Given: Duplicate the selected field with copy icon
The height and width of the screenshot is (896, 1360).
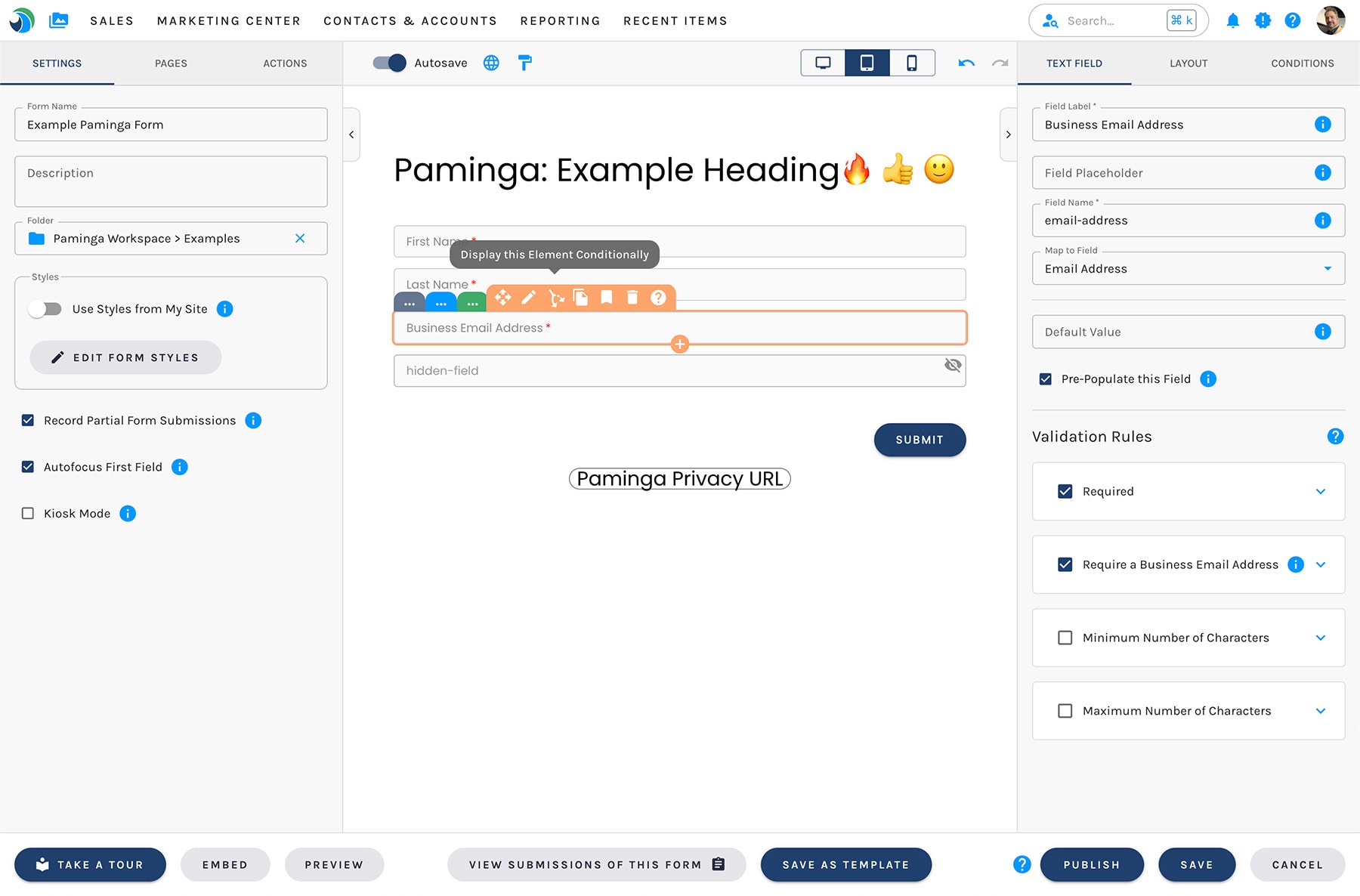Looking at the screenshot, I should click(580, 298).
